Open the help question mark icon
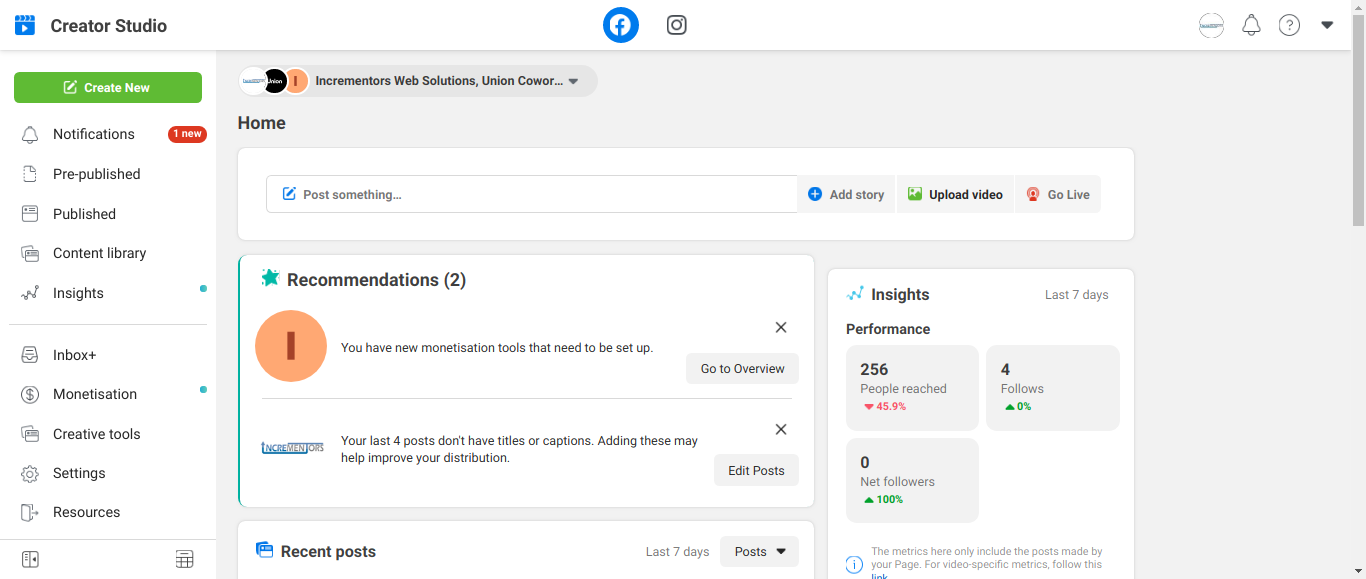1366x579 pixels. pos(1289,25)
